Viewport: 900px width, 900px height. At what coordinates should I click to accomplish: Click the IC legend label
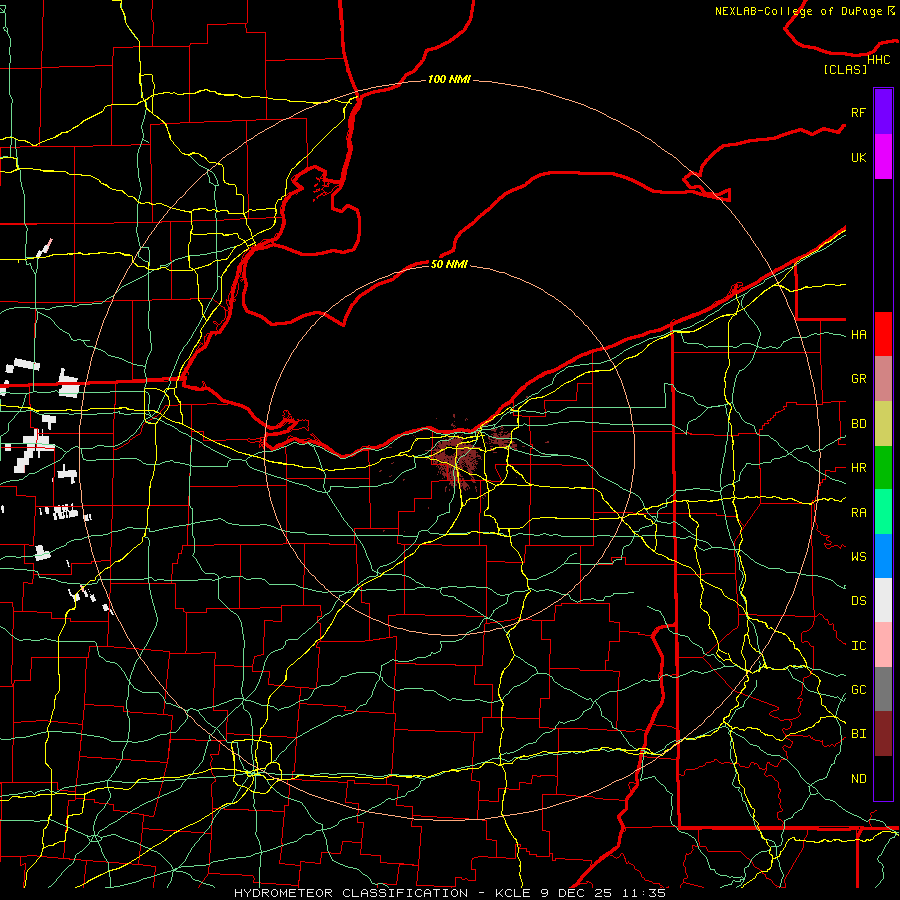[x=859, y=646]
